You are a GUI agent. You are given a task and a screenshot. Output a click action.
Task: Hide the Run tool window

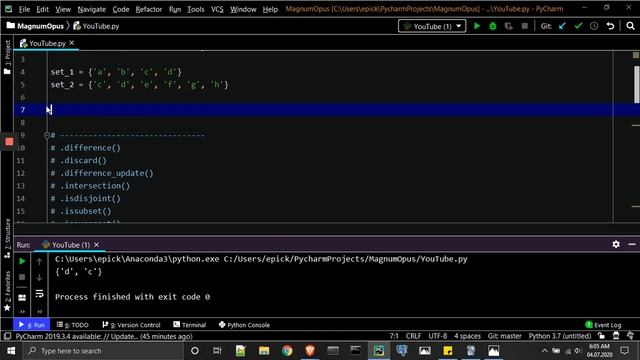[632, 244]
